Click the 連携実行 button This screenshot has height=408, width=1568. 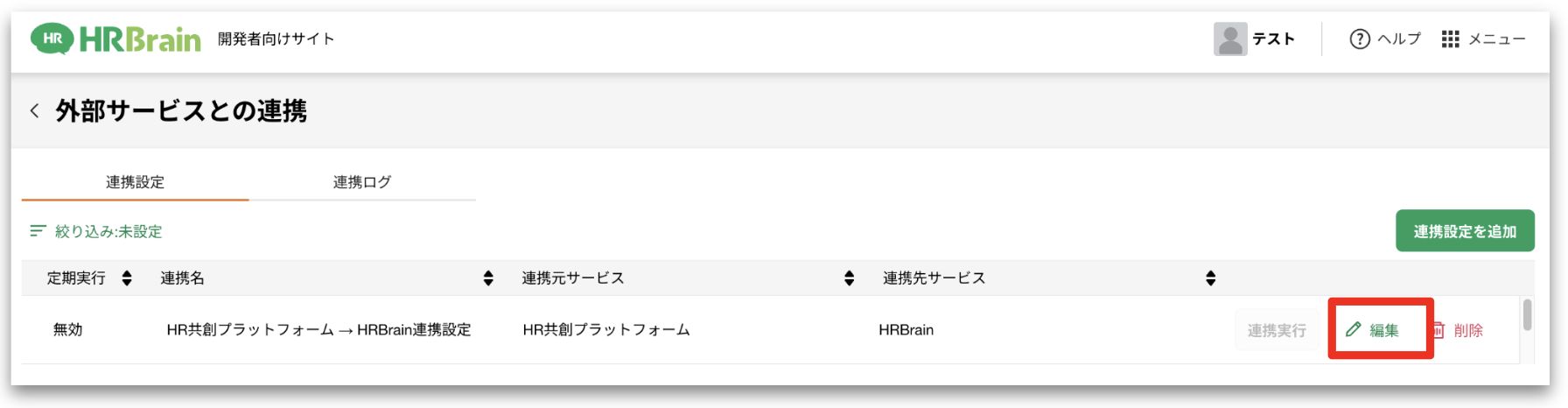1277,330
